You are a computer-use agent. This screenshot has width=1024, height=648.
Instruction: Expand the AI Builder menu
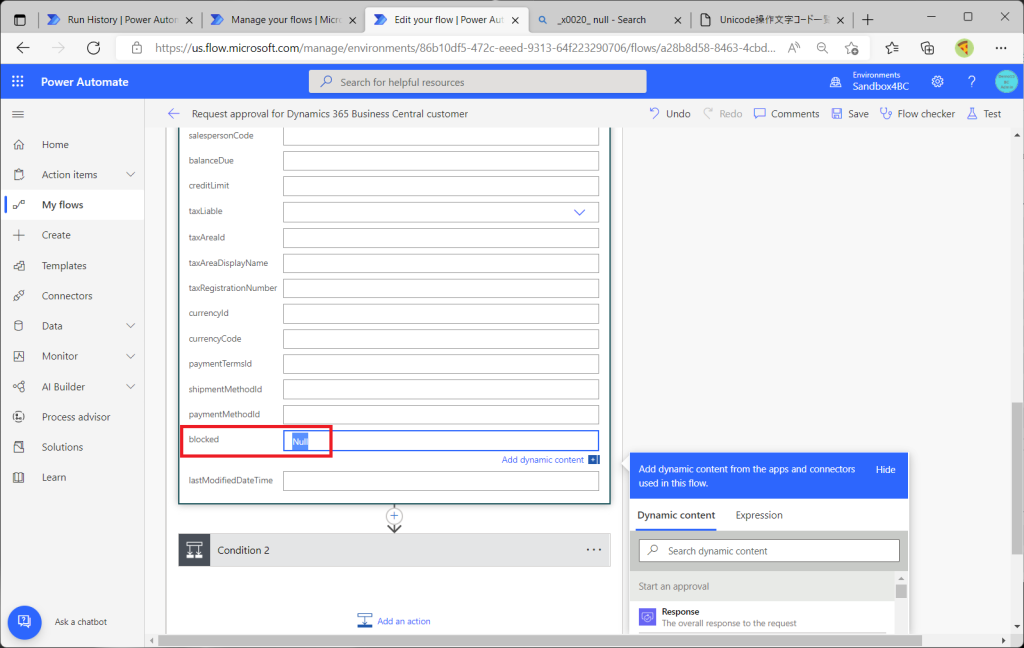point(131,387)
